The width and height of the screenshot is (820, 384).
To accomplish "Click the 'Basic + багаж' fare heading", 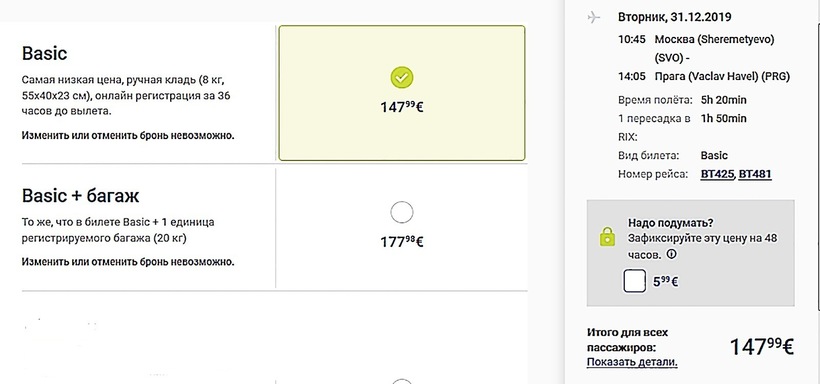I will click(x=81, y=196).
